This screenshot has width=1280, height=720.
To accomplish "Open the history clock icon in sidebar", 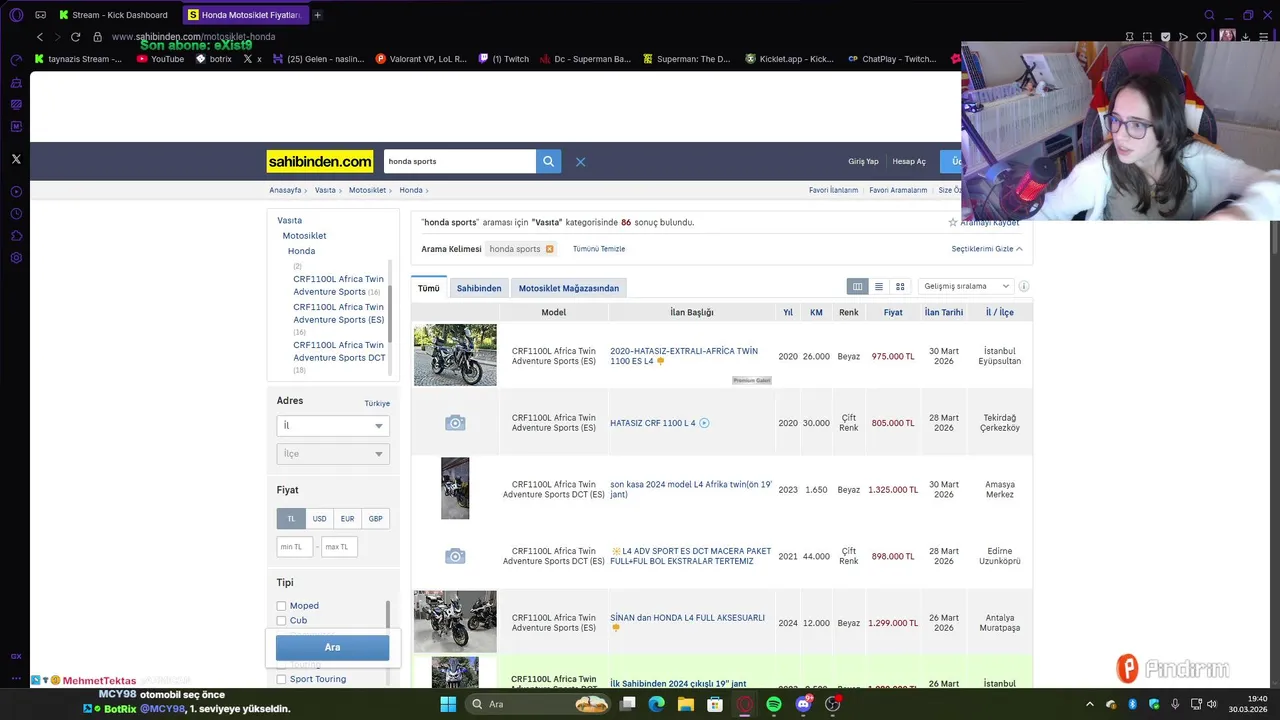I will tap(16, 214).
